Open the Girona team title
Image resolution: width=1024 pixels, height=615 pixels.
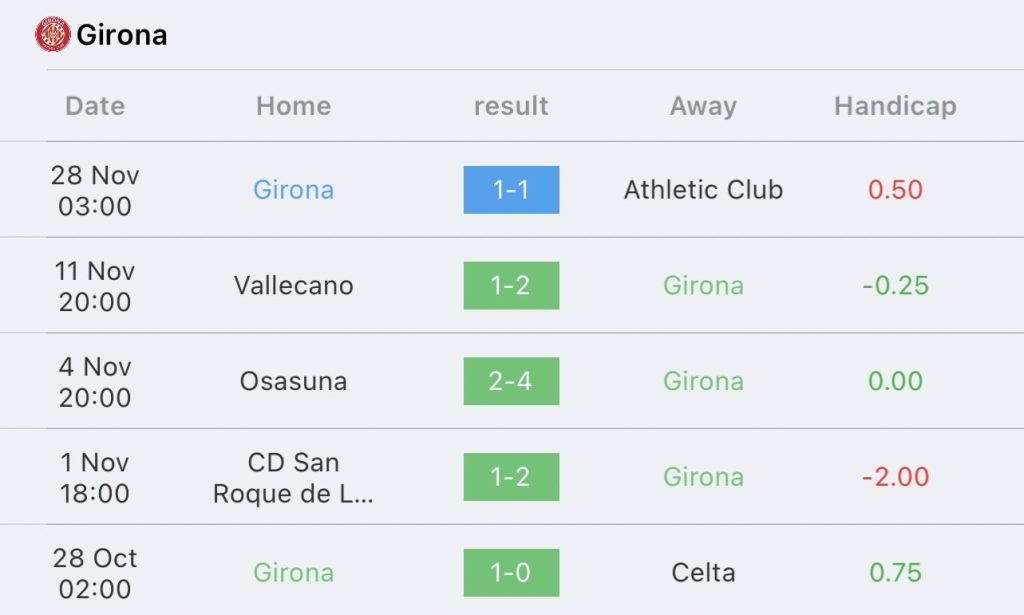pyautogui.click(x=121, y=35)
